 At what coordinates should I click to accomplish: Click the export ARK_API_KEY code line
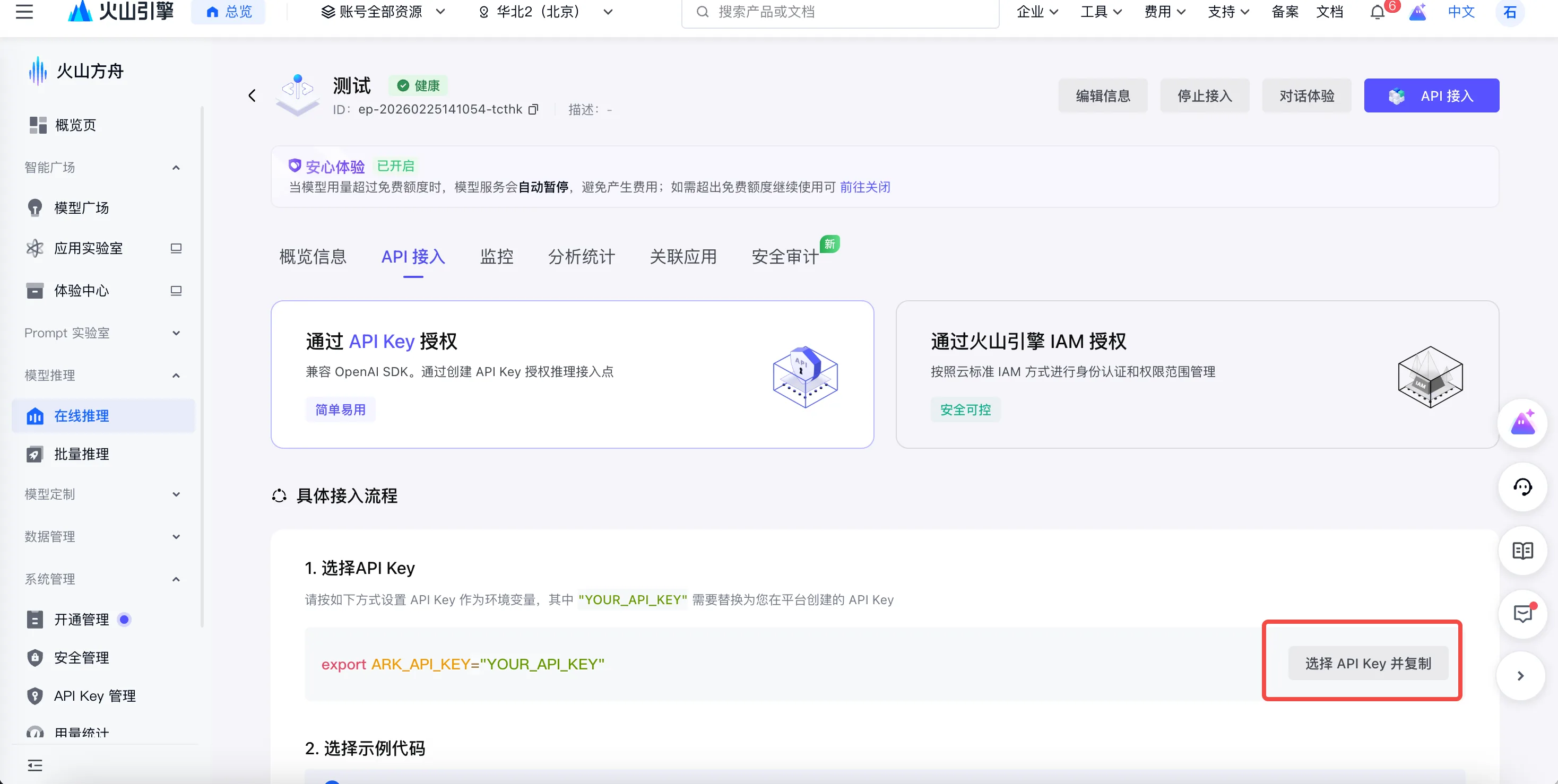463,664
